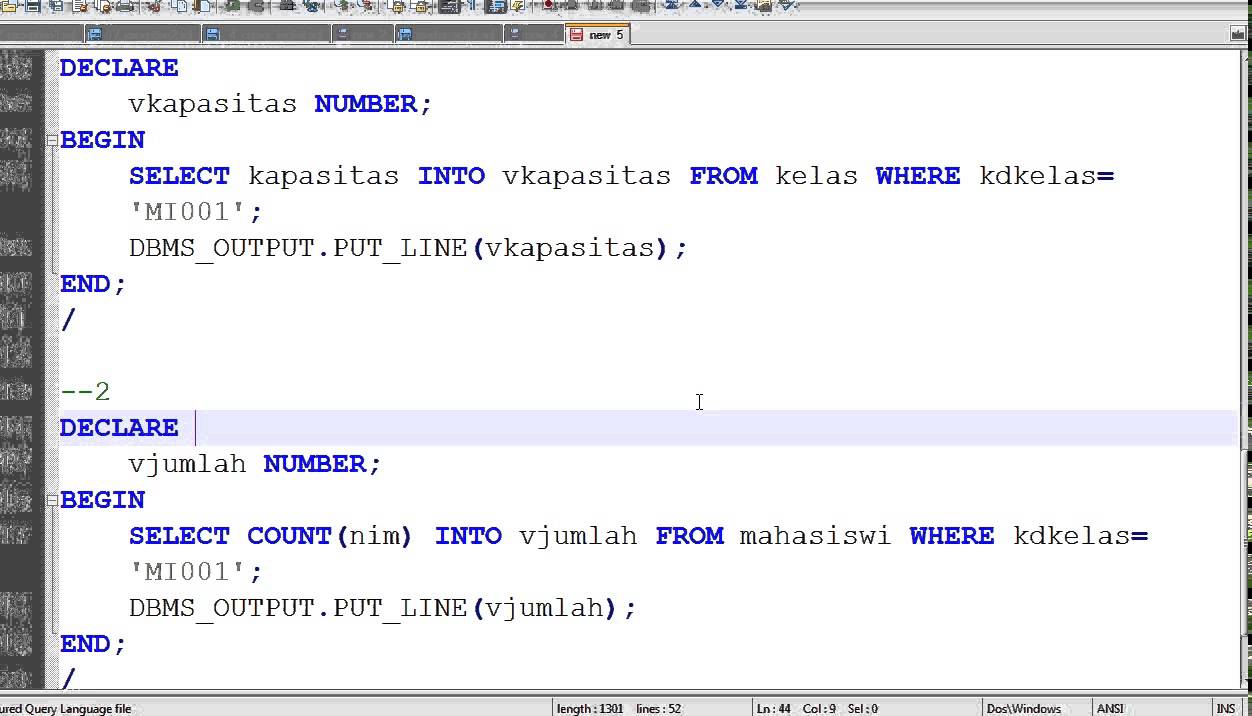The width and height of the screenshot is (1252, 716).
Task: Collapse the BEGIN block after DECLARE vkapasitas
Action: pos(52,139)
